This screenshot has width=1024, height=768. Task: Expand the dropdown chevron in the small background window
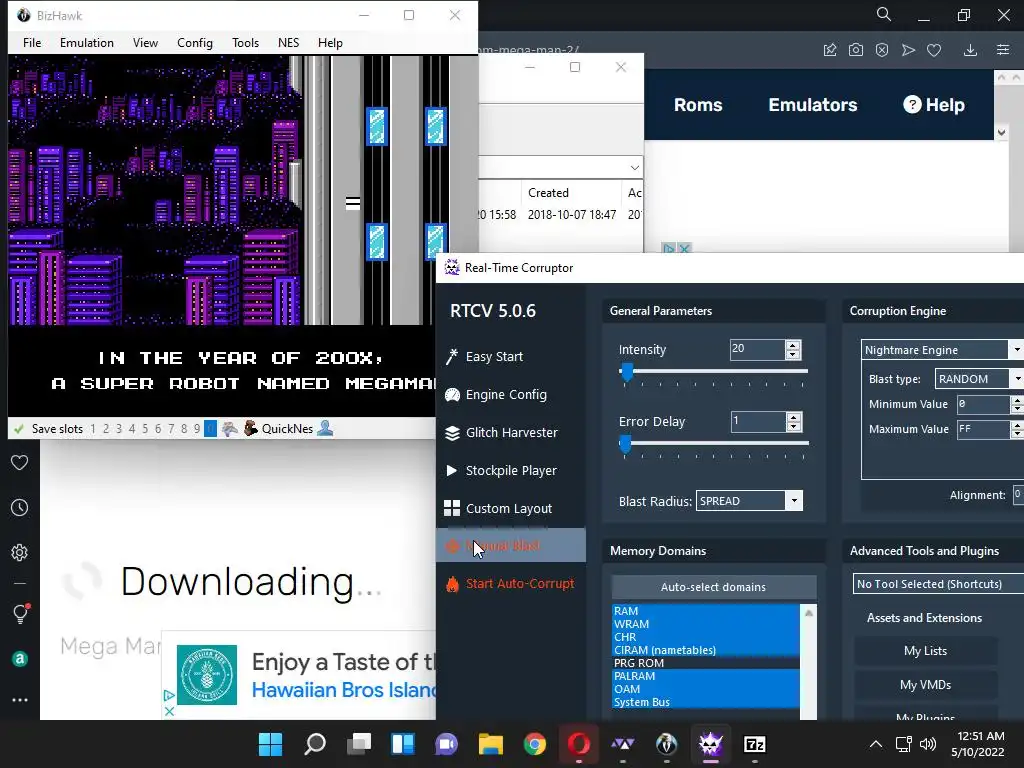pos(634,168)
